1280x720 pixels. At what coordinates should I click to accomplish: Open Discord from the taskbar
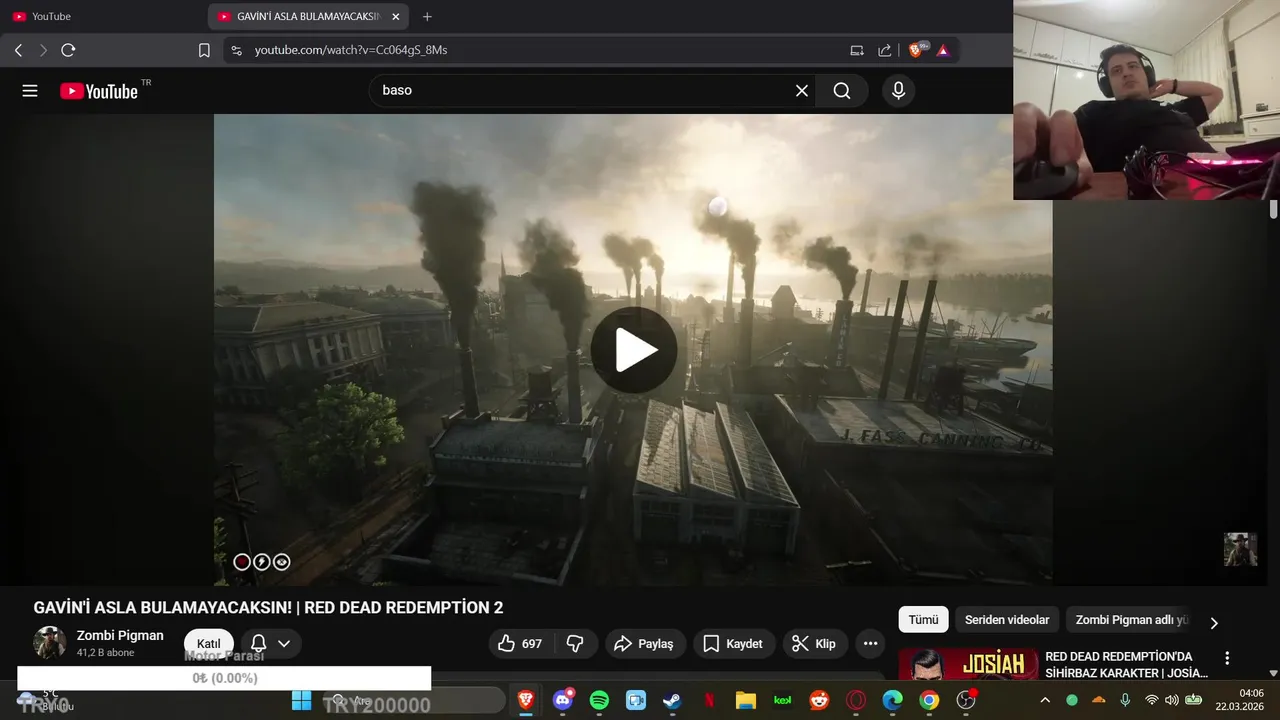pos(563,700)
